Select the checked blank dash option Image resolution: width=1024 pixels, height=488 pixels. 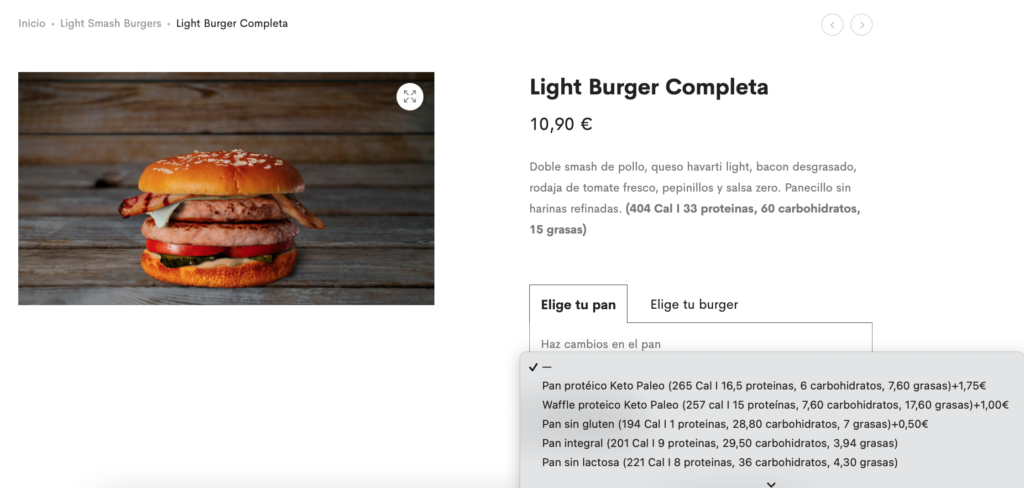pyautogui.click(x=546, y=367)
